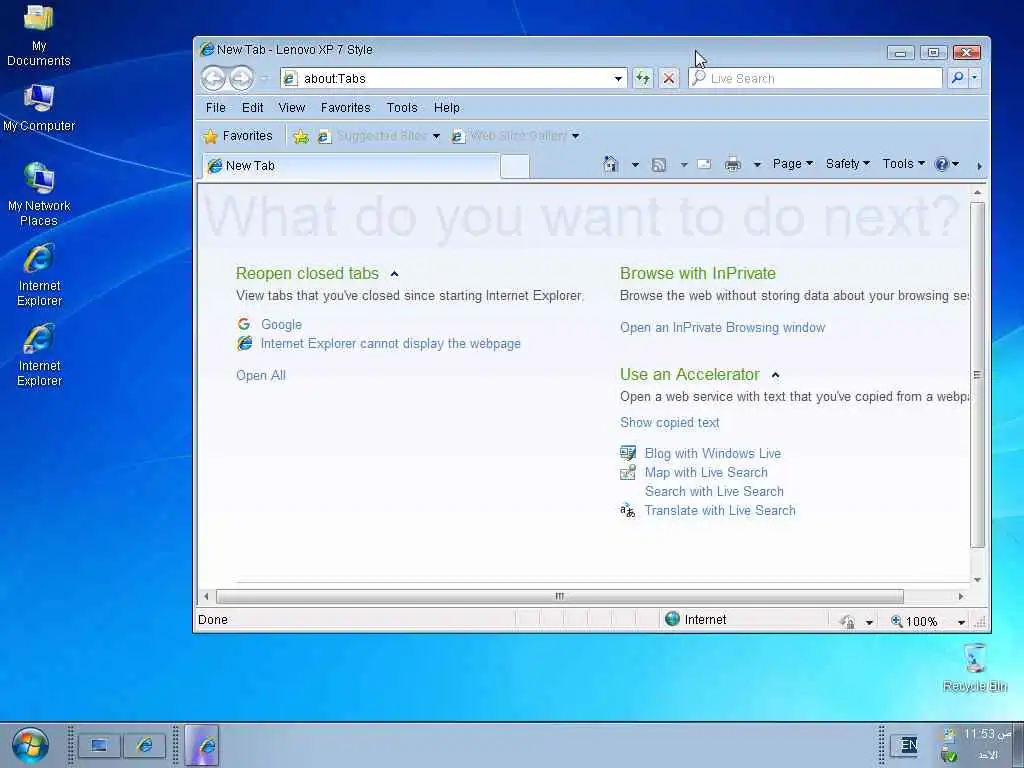Click Translate with Live Search icon
Viewport: 1024px width, 768px height.
[x=628, y=510]
